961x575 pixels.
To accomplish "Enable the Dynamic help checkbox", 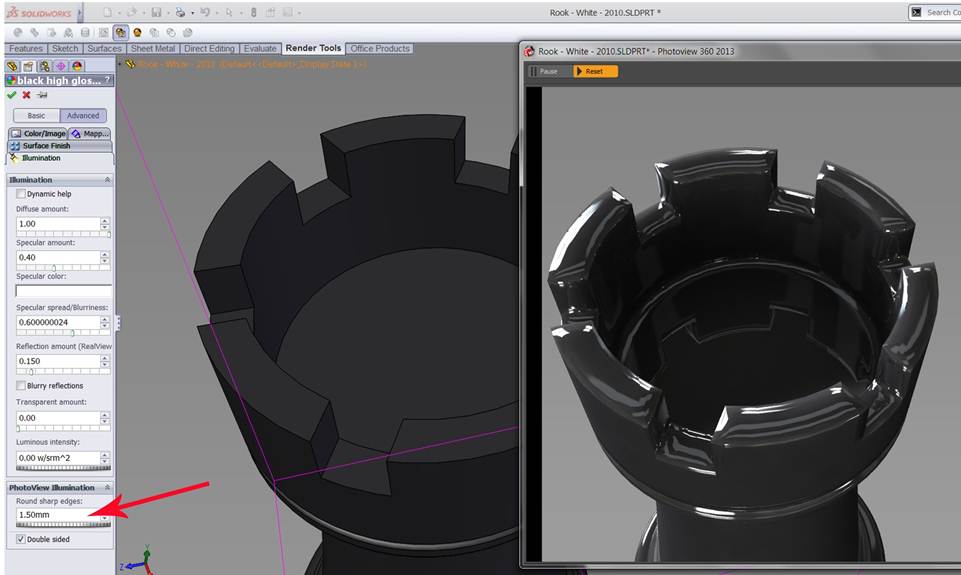I will [x=21, y=194].
